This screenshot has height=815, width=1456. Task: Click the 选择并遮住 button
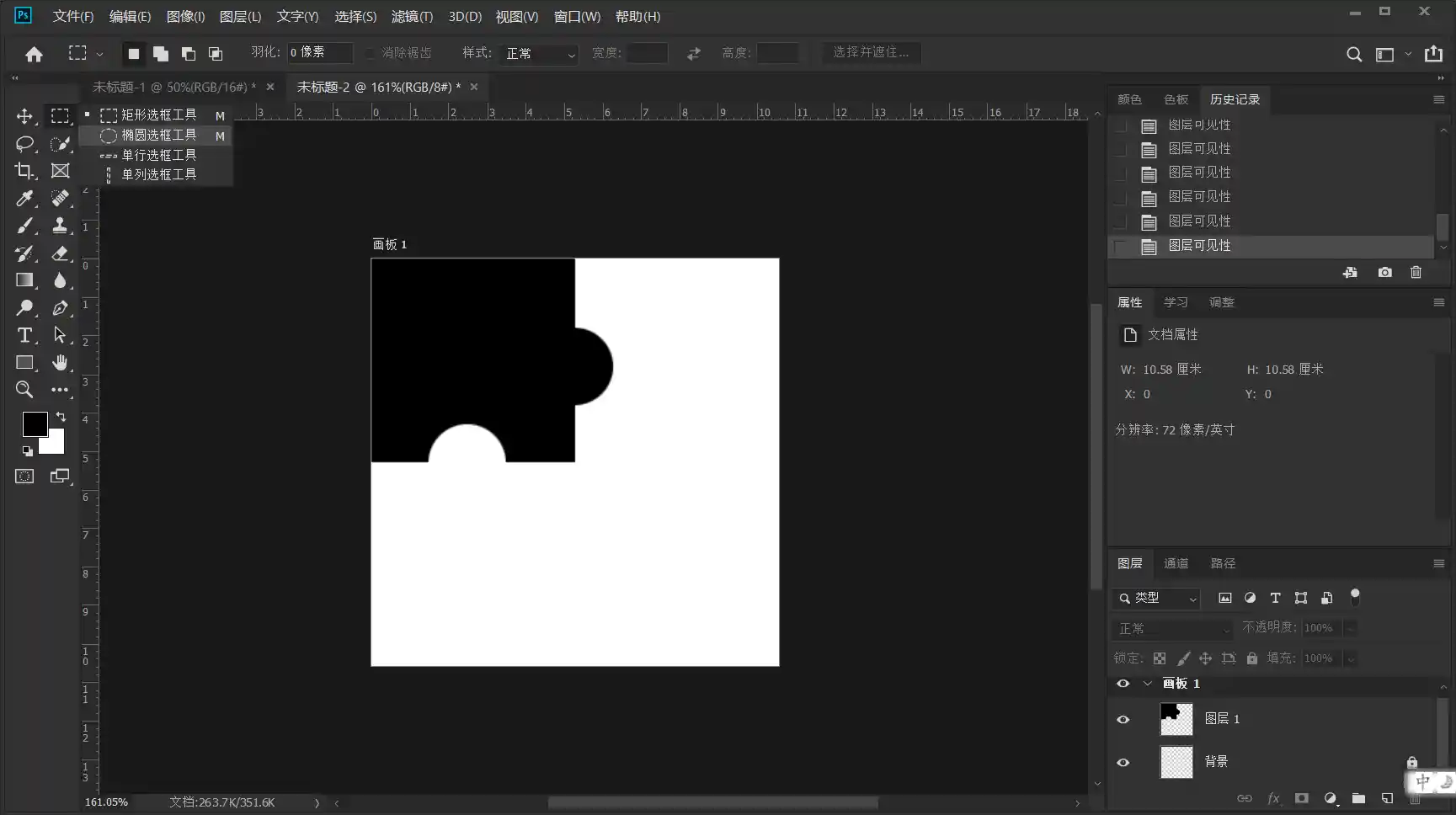(x=872, y=53)
